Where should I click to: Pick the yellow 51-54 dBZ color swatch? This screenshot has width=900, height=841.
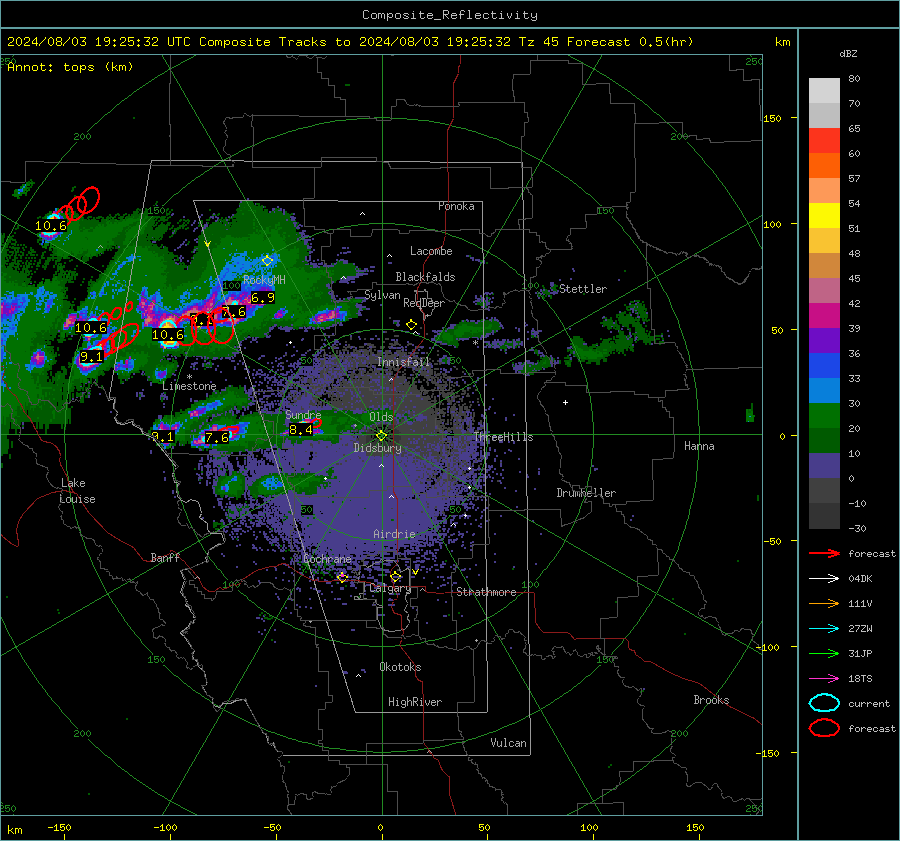click(x=824, y=216)
